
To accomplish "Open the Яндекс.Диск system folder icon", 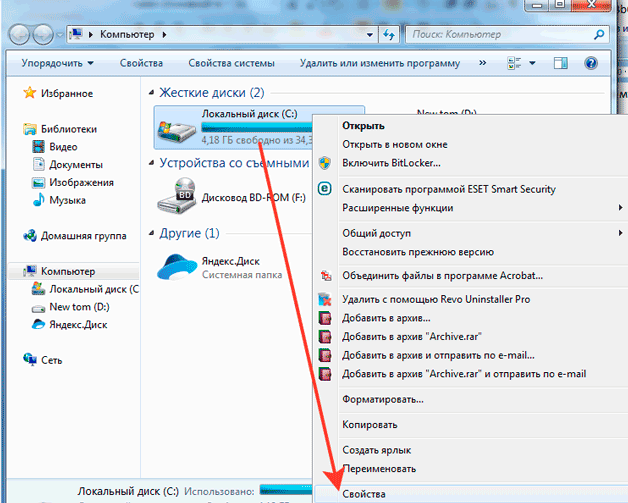I will [180, 266].
